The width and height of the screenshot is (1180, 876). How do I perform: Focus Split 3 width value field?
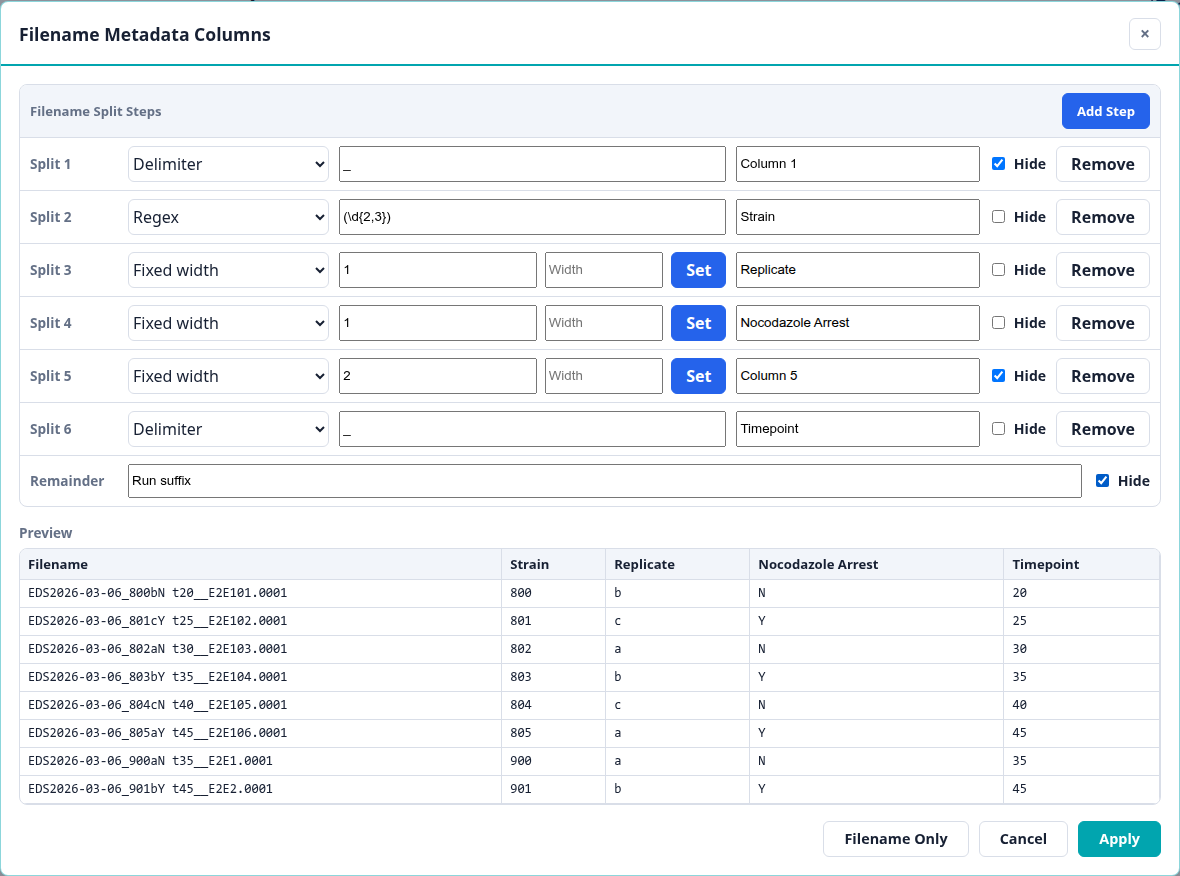point(437,270)
